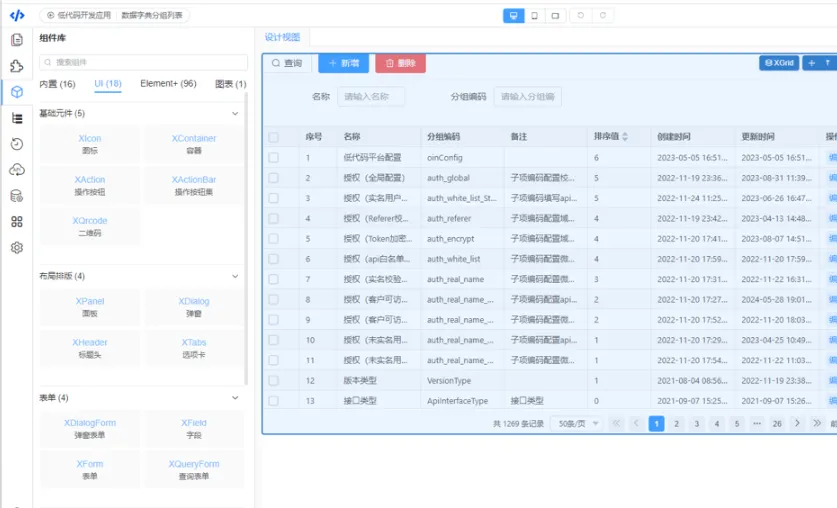The width and height of the screenshot is (837, 508).
Task: Switch to the UI (18) tab
Action: point(108,84)
